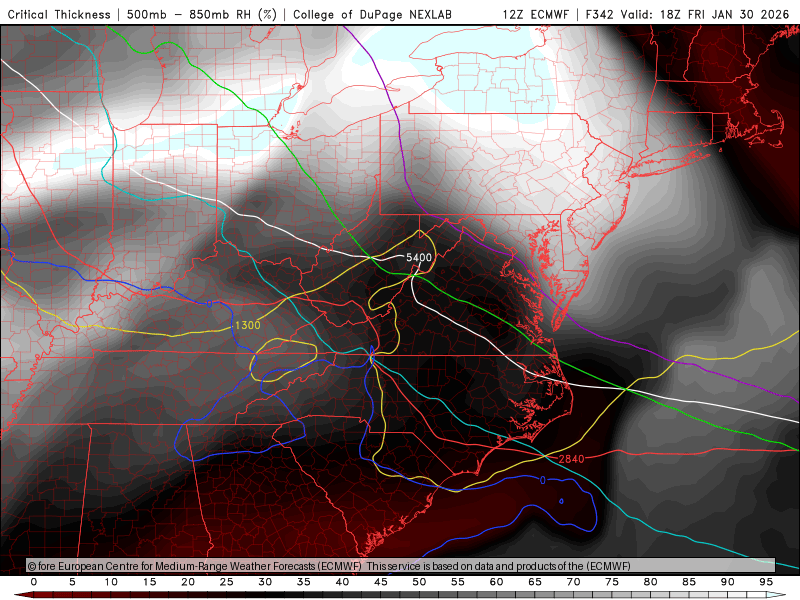The width and height of the screenshot is (800, 600).
Task: Click the blue "0" contour label over the ocean
Action: 542,480
